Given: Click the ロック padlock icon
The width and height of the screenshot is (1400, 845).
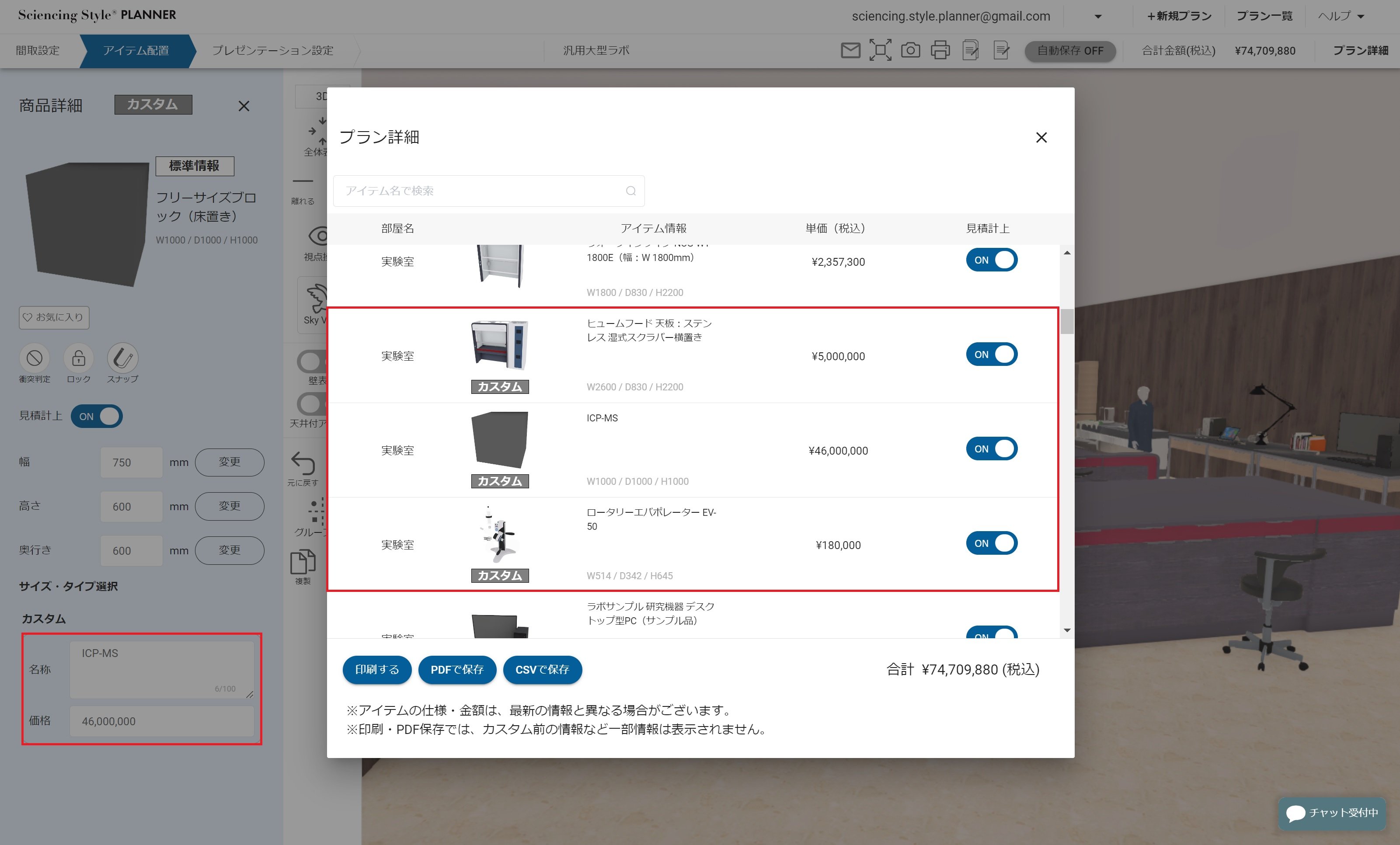Looking at the screenshot, I should pyautogui.click(x=78, y=358).
